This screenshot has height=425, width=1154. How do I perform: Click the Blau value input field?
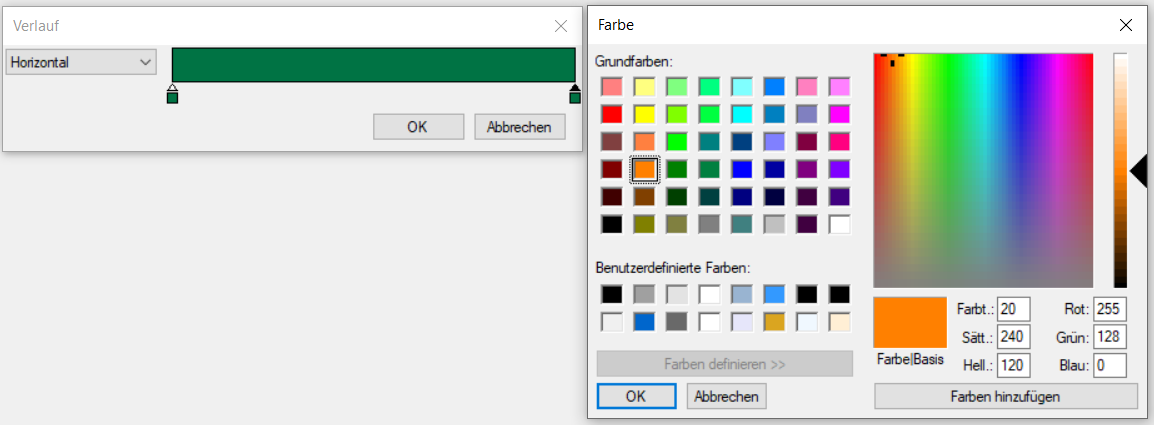click(x=1110, y=366)
